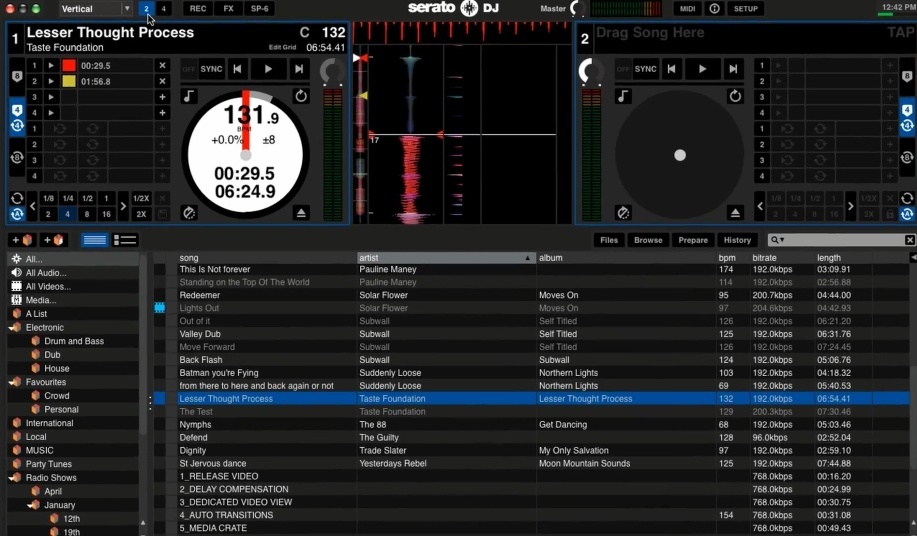Add cue point in slot 3 on deck 1

click(163, 97)
